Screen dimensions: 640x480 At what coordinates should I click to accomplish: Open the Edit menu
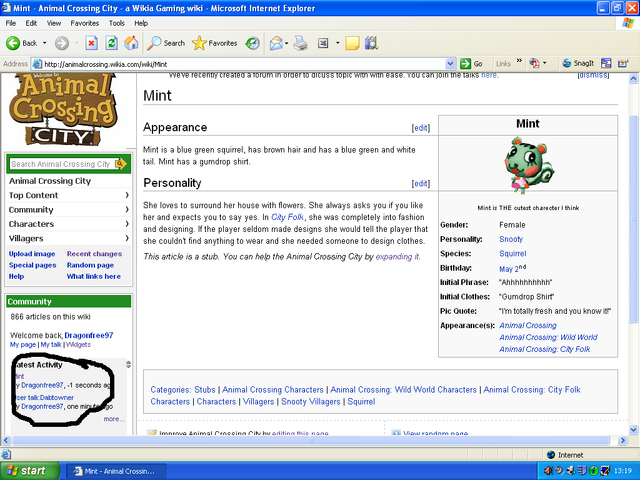click(x=31, y=23)
